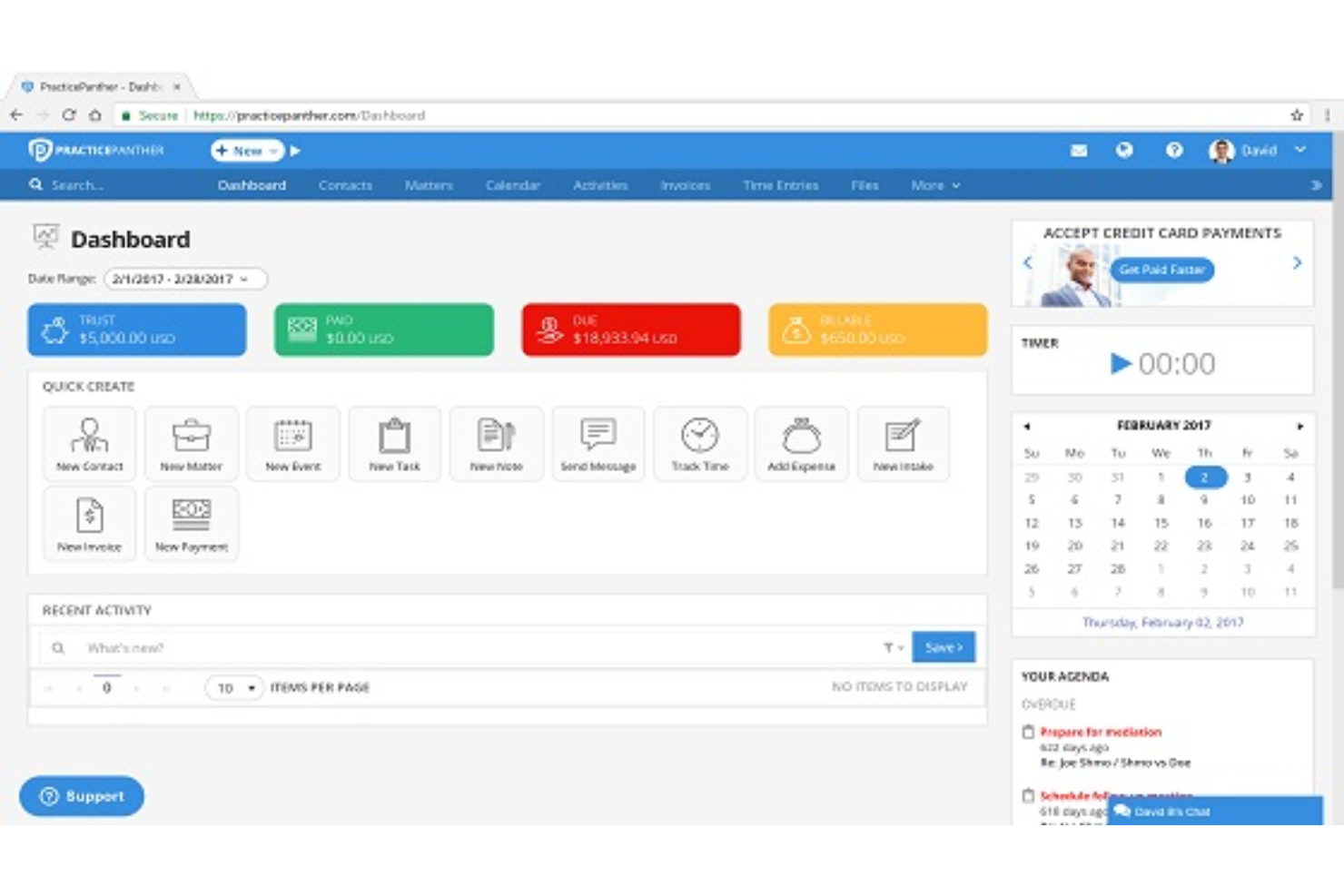Create a New Event via its calendar icon

292,444
